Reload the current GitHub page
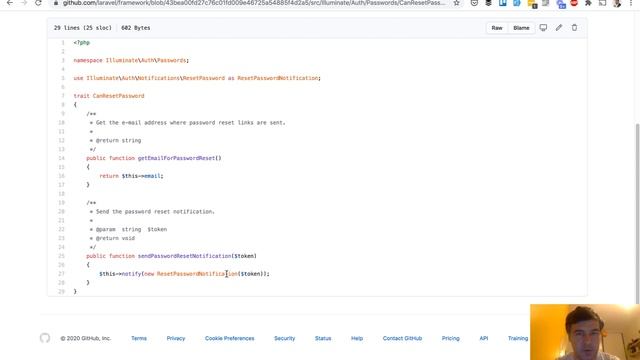This screenshot has width=640, height=360. pyautogui.click(x=38, y=3)
